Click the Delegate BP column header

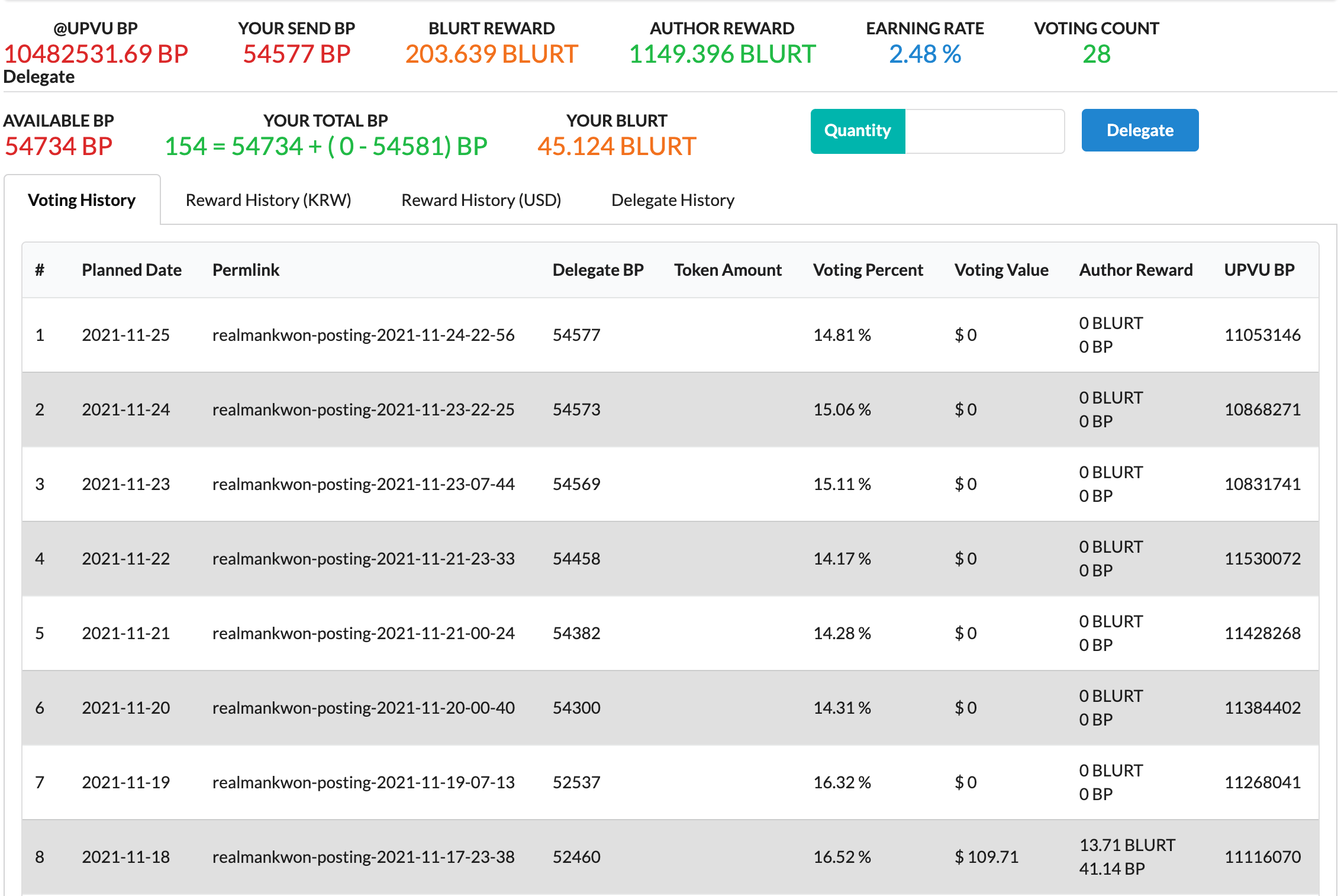click(x=598, y=270)
